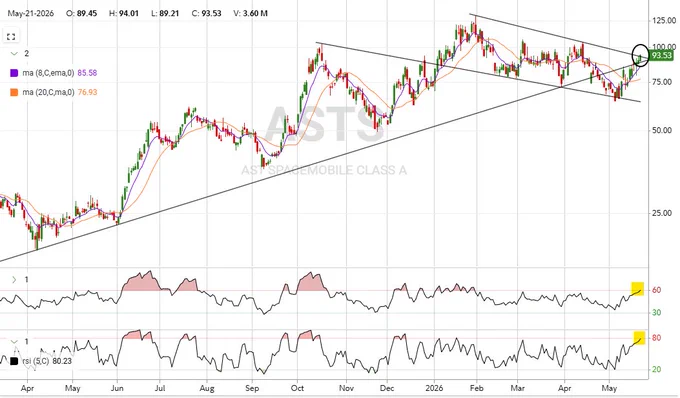Click the 76.93 moving average value

coord(87,92)
